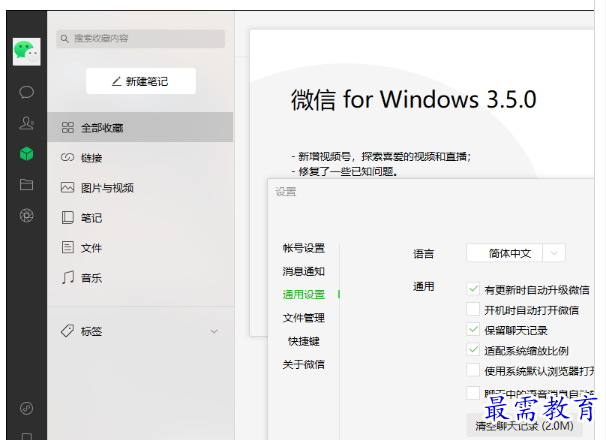Select the 通用设置 settings tab
The height and width of the screenshot is (440, 606).
(x=303, y=295)
